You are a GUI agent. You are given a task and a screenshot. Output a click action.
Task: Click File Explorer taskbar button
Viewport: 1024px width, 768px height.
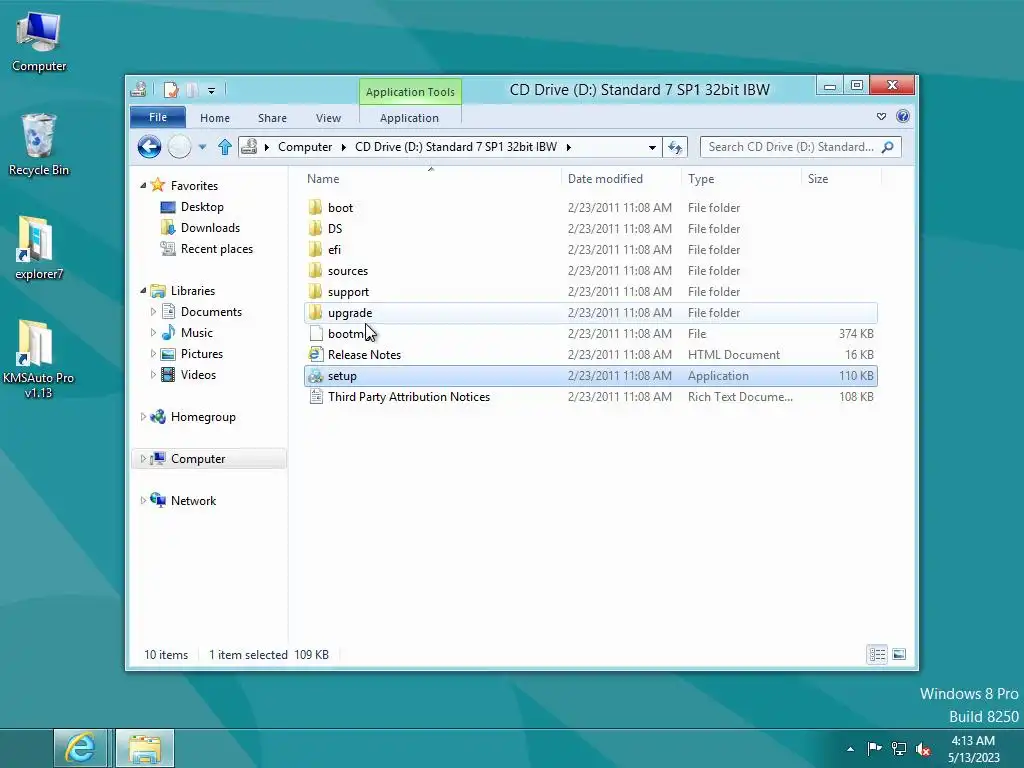[145, 748]
